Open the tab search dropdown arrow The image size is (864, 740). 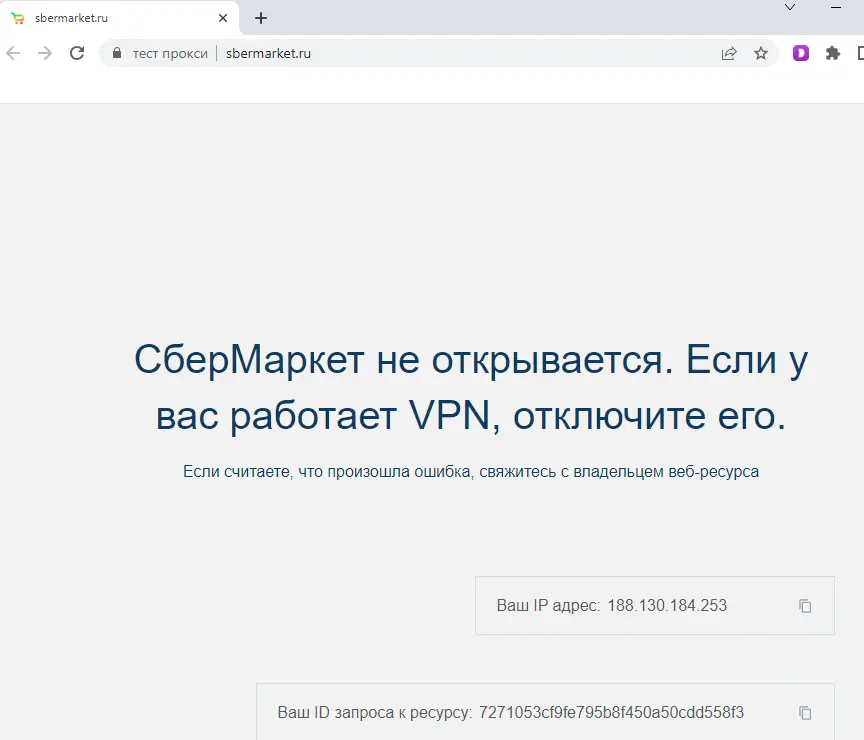(790, 7)
